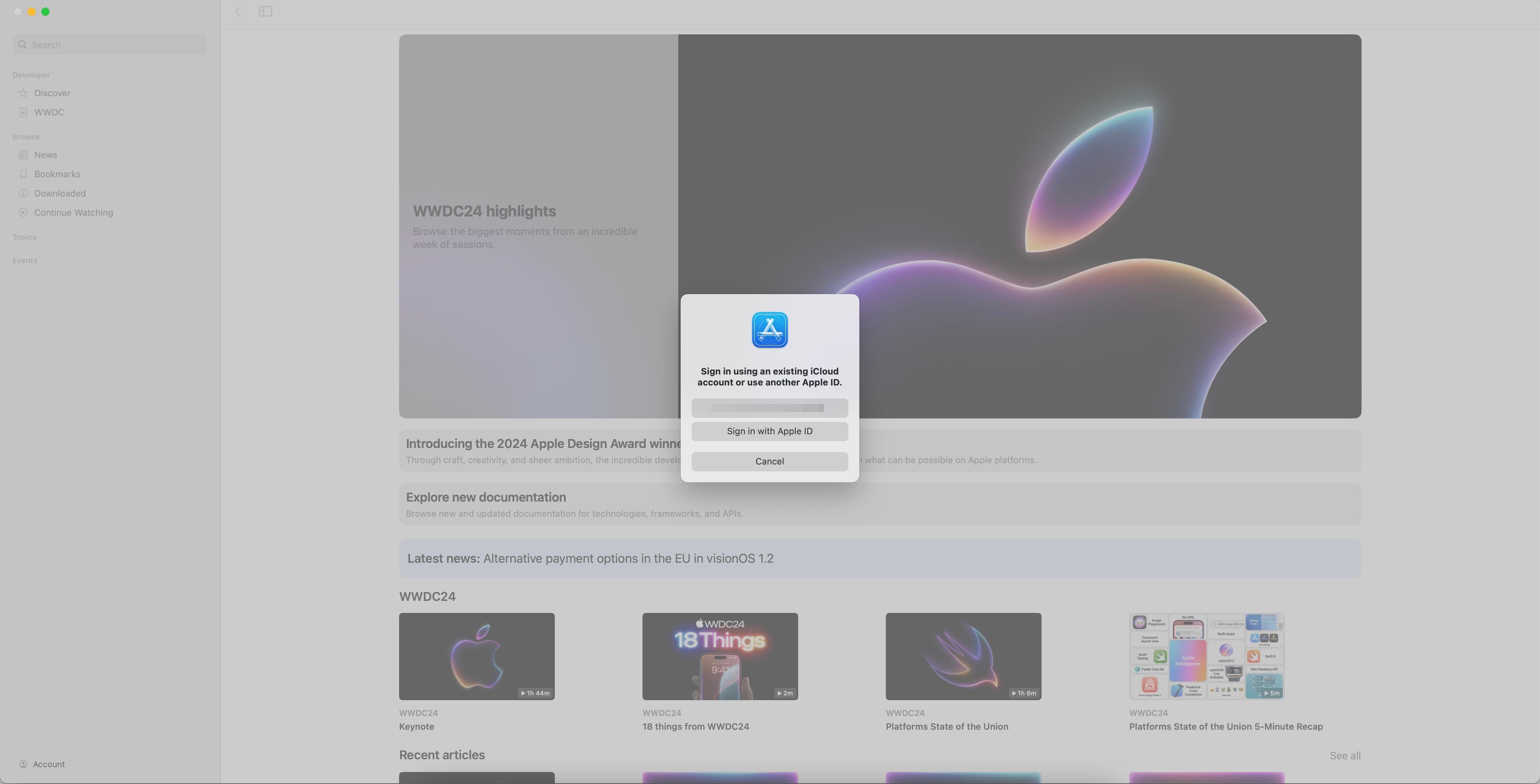The height and width of the screenshot is (784, 1540).
Task: Click the News newspaper icon
Action: tap(23, 155)
